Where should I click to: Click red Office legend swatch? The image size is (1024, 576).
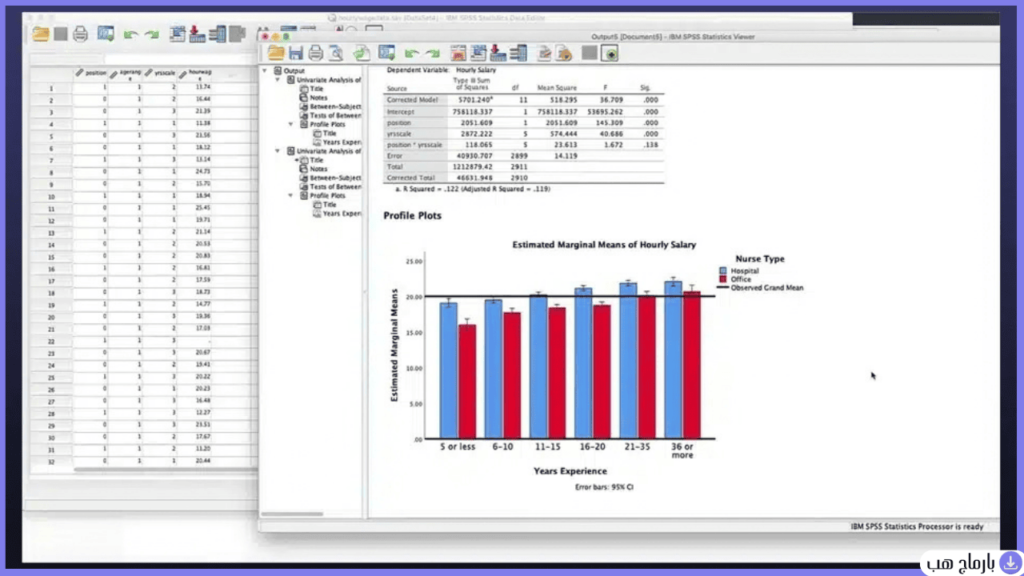[723, 279]
